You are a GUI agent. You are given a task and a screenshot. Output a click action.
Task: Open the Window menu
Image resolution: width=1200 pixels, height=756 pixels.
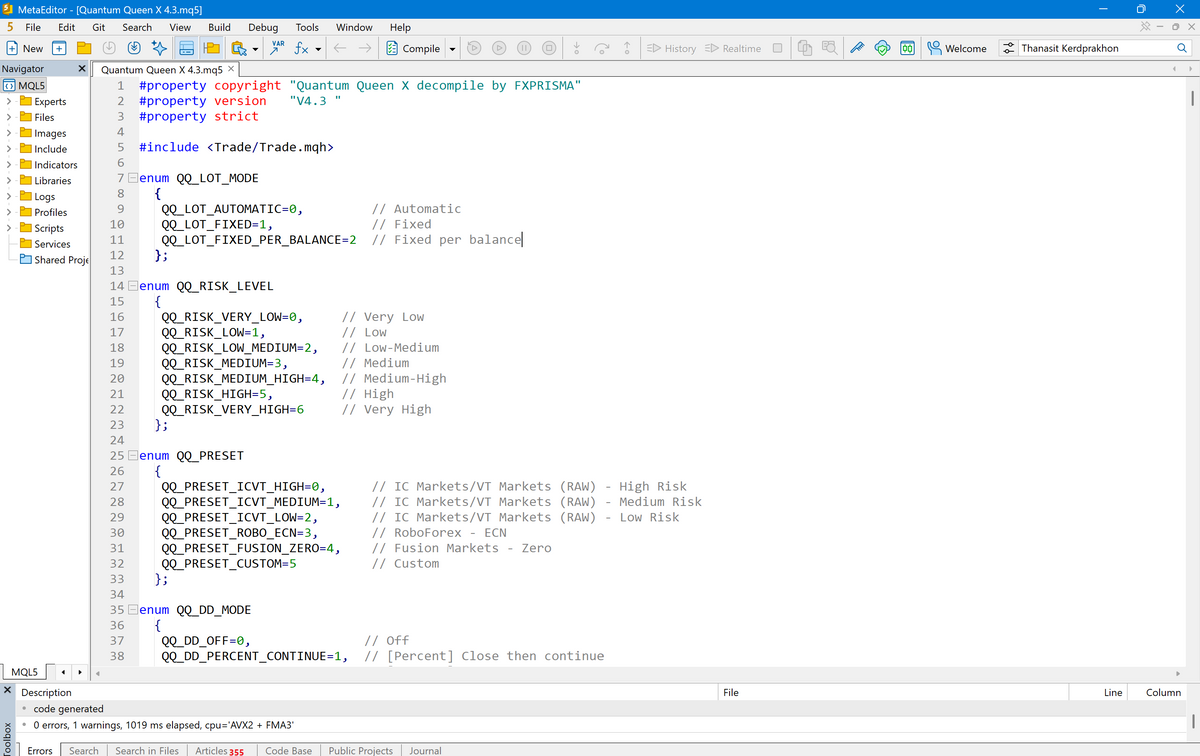coord(354,27)
